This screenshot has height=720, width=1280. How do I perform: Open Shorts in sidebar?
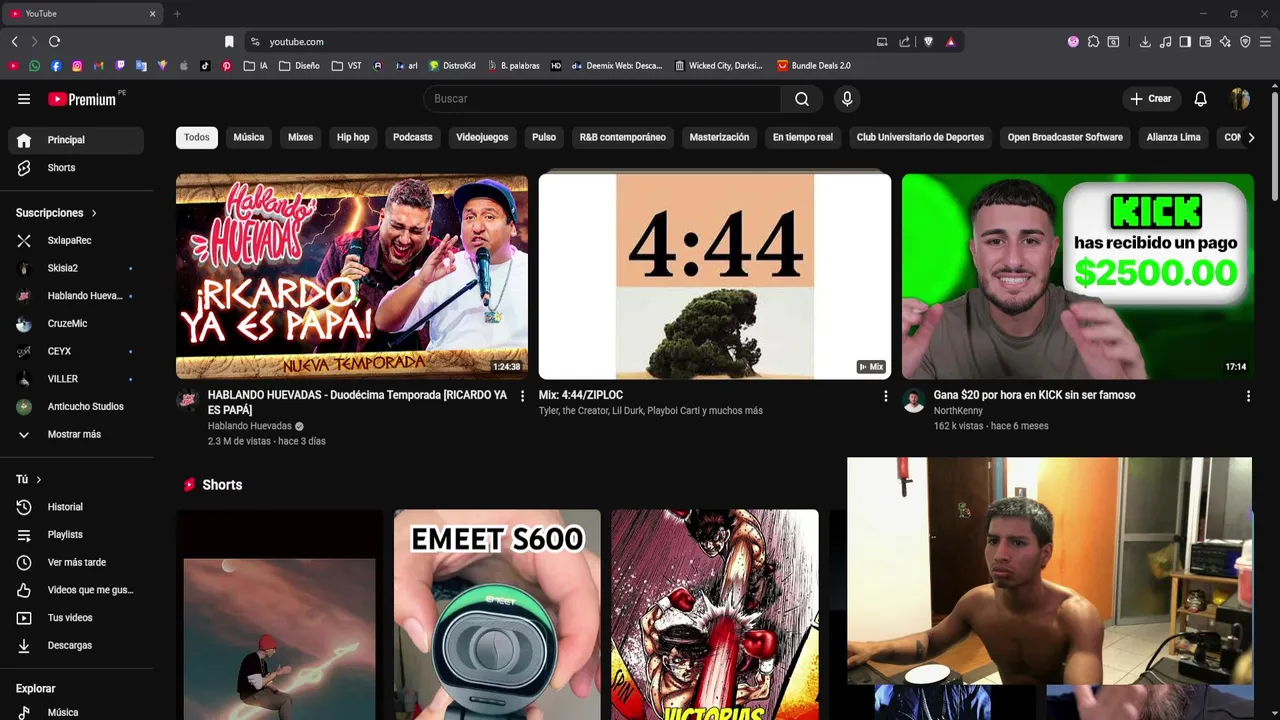pyautogui.click(x=76, y=168)
